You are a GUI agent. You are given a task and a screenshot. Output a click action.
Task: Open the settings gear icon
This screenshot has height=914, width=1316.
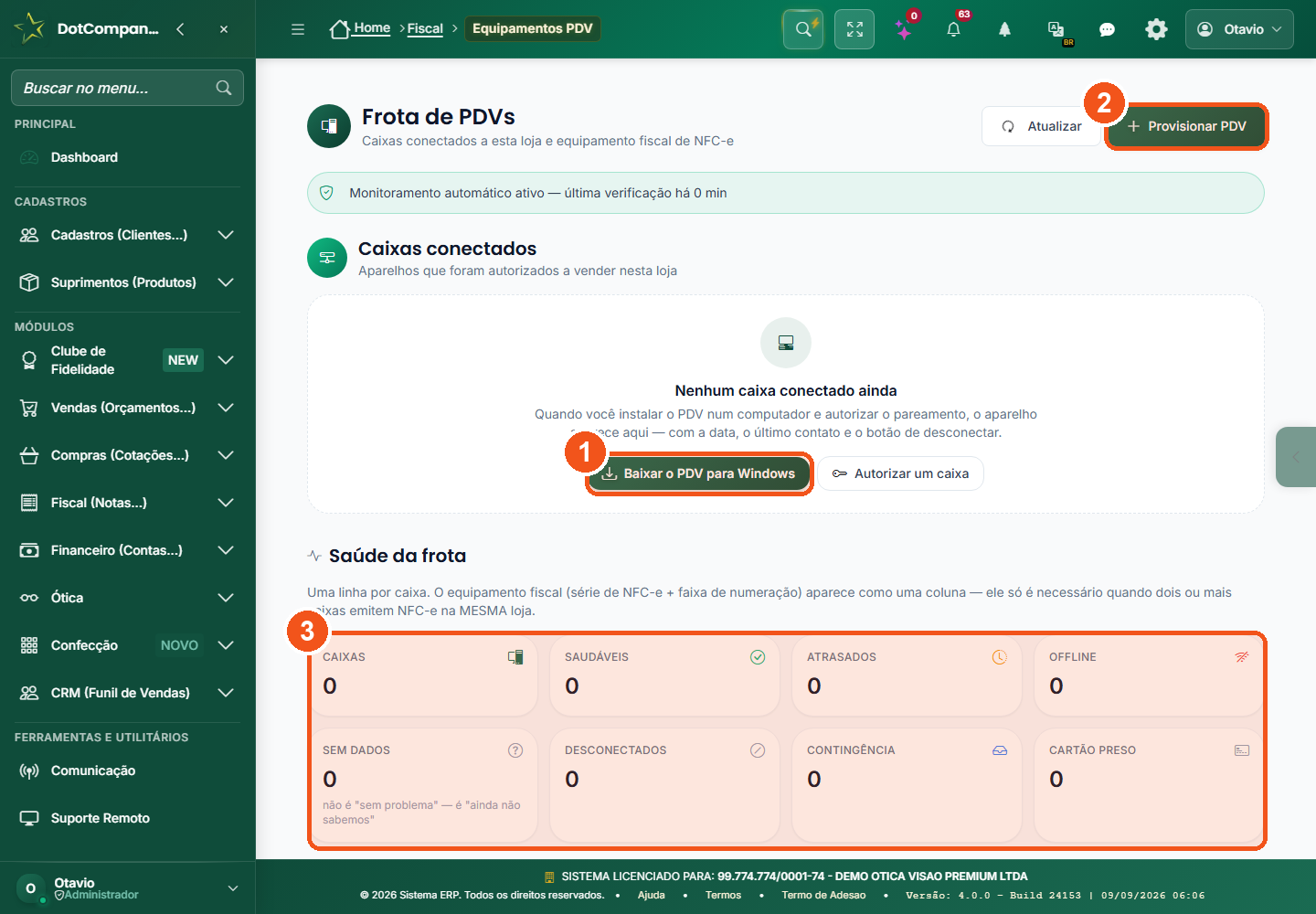point(1156,29)
